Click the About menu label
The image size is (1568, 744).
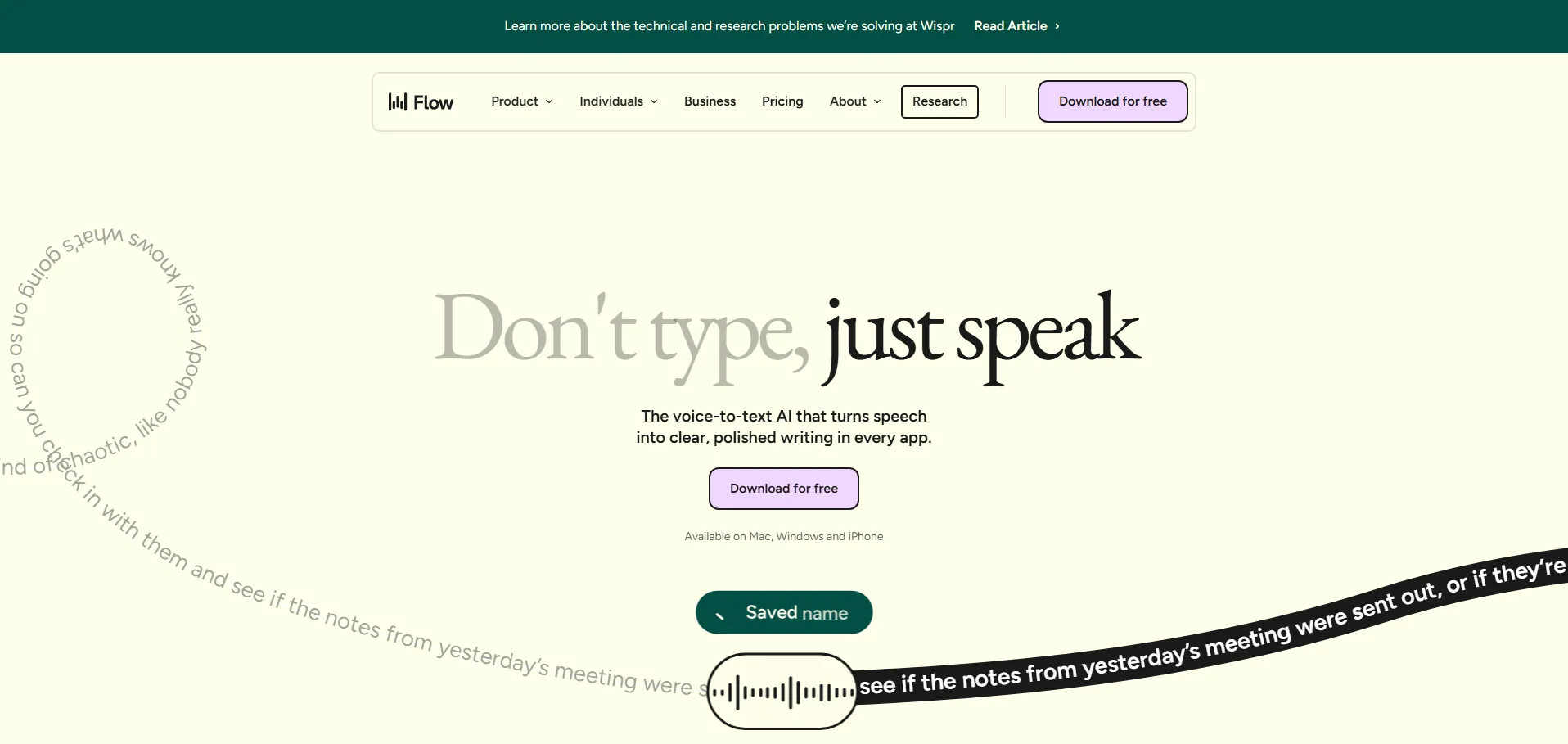click(x=847, y=101)
